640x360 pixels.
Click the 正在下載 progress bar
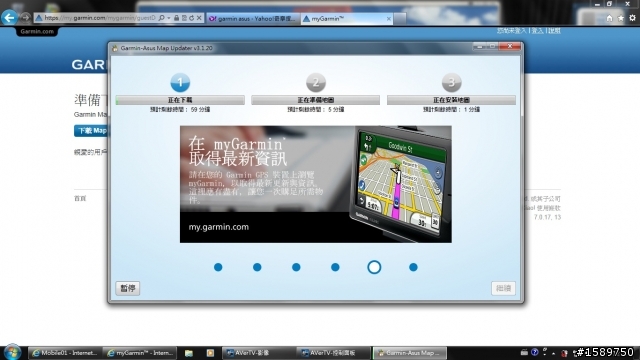(x=180, y=100)
